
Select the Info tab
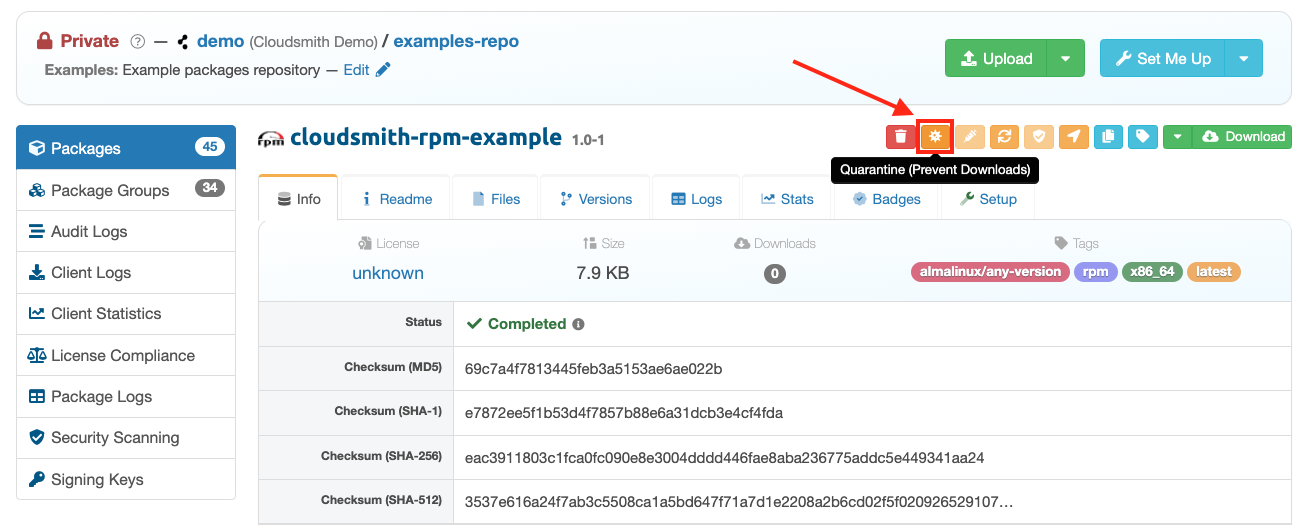pos(298,198)
